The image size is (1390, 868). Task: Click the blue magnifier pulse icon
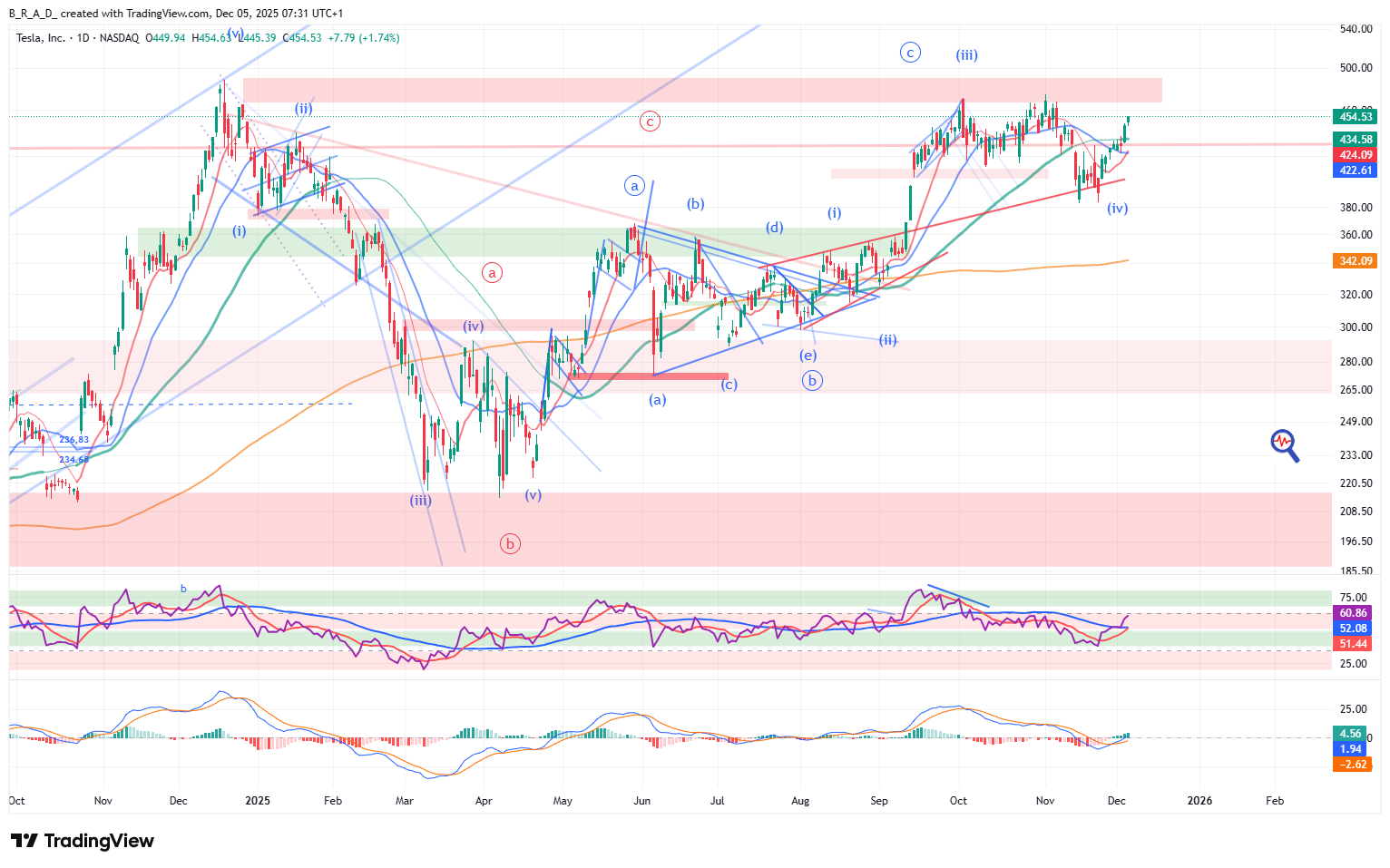(x=1284, y=444)
